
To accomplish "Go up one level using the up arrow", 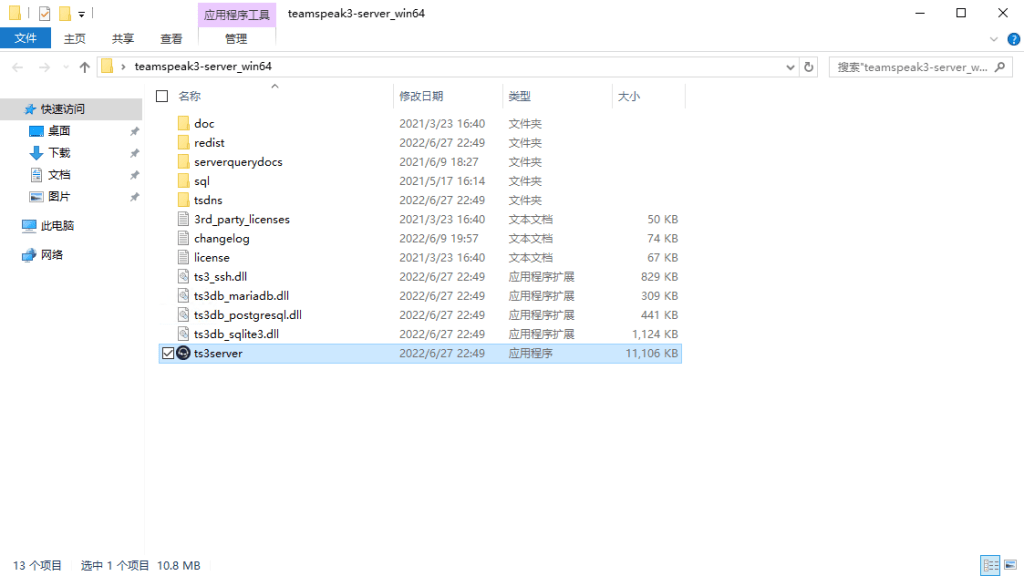I will 85,68.
